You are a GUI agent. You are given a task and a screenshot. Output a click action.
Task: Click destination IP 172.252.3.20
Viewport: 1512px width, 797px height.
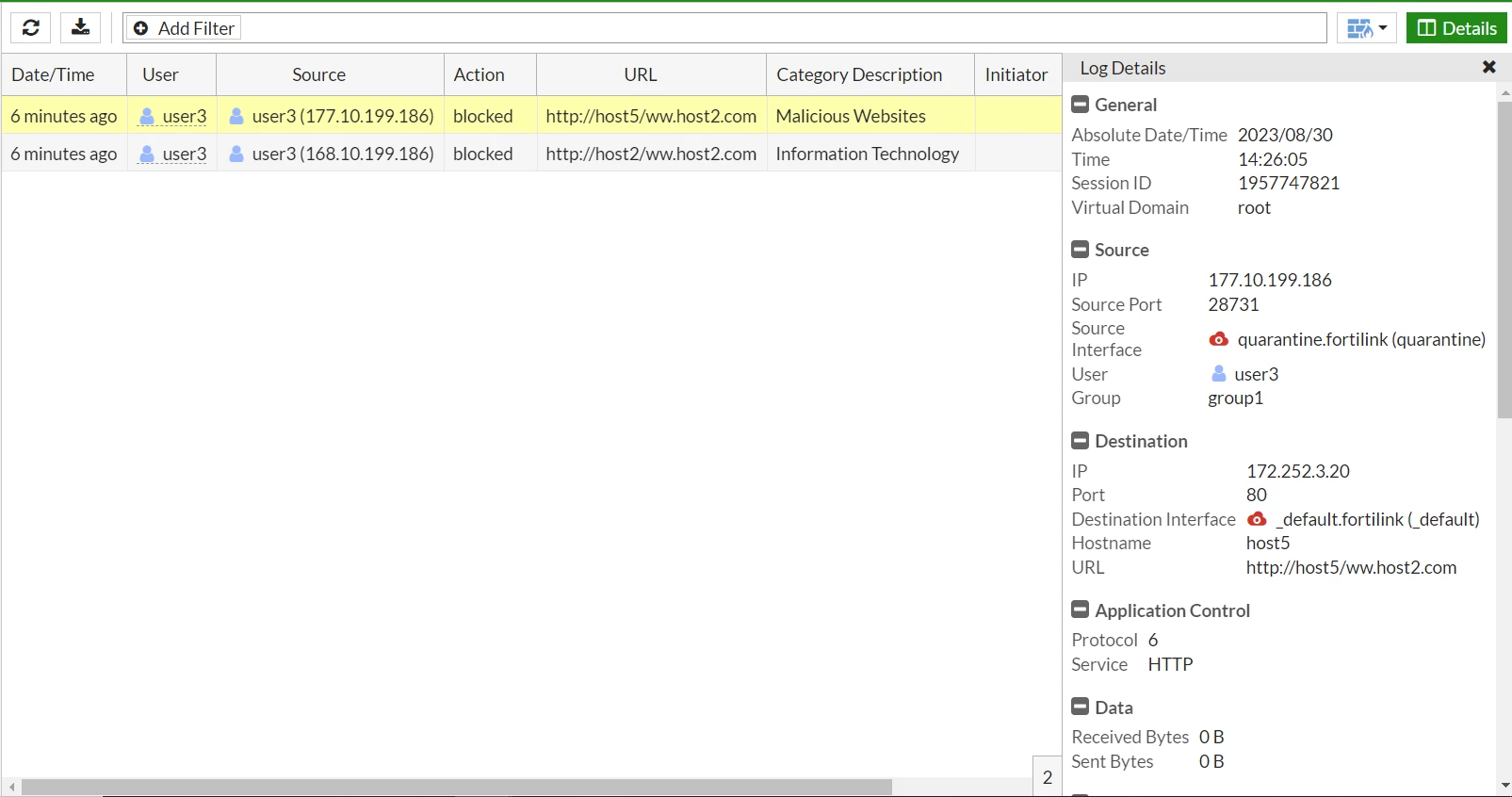click(x=1298, y=471)
